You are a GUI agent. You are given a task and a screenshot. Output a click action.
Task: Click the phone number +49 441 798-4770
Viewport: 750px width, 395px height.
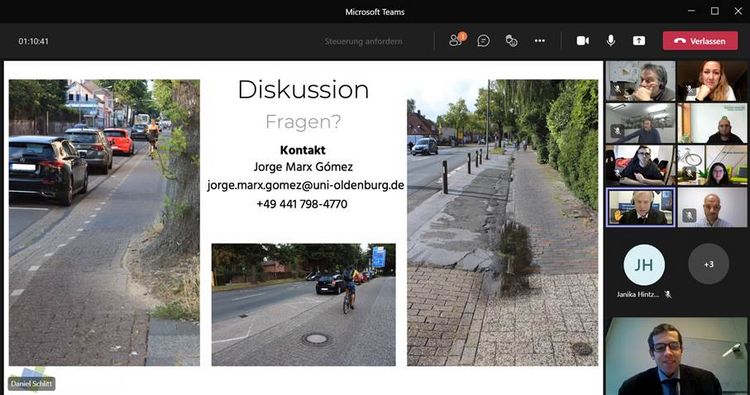coord(302,204)
